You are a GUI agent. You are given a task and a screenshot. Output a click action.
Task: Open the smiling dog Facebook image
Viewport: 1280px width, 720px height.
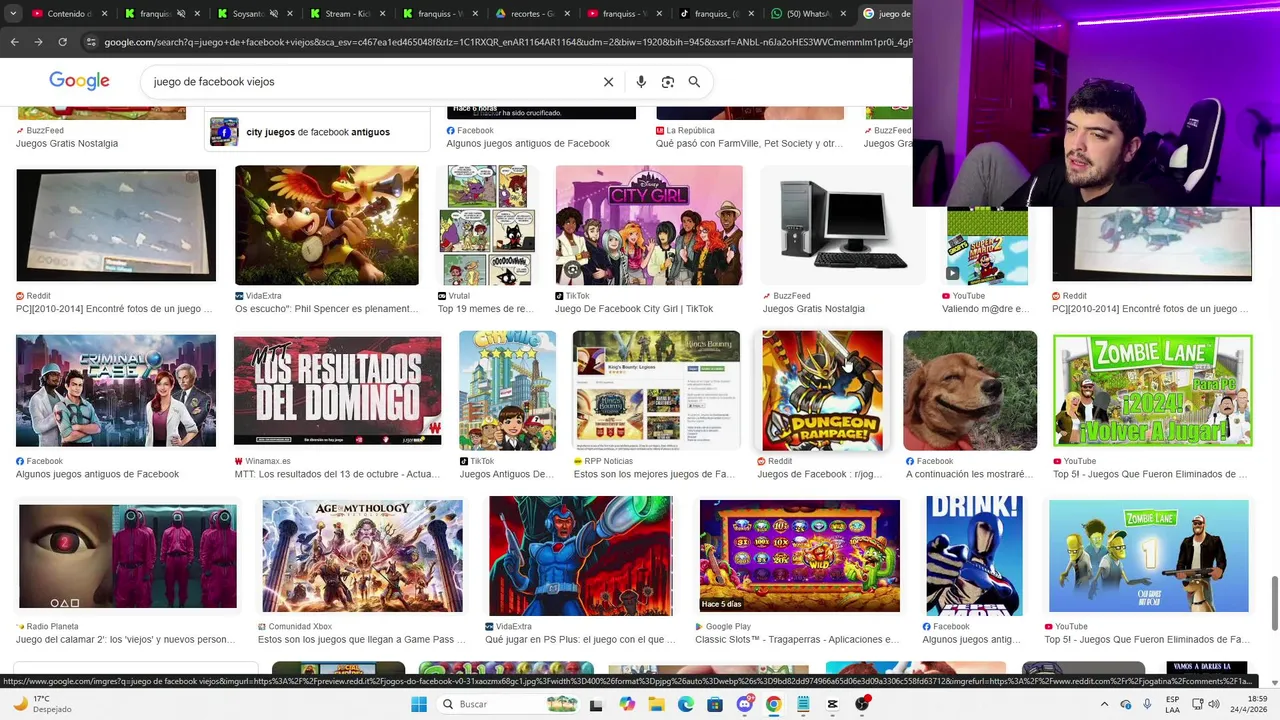click(970, 391)
